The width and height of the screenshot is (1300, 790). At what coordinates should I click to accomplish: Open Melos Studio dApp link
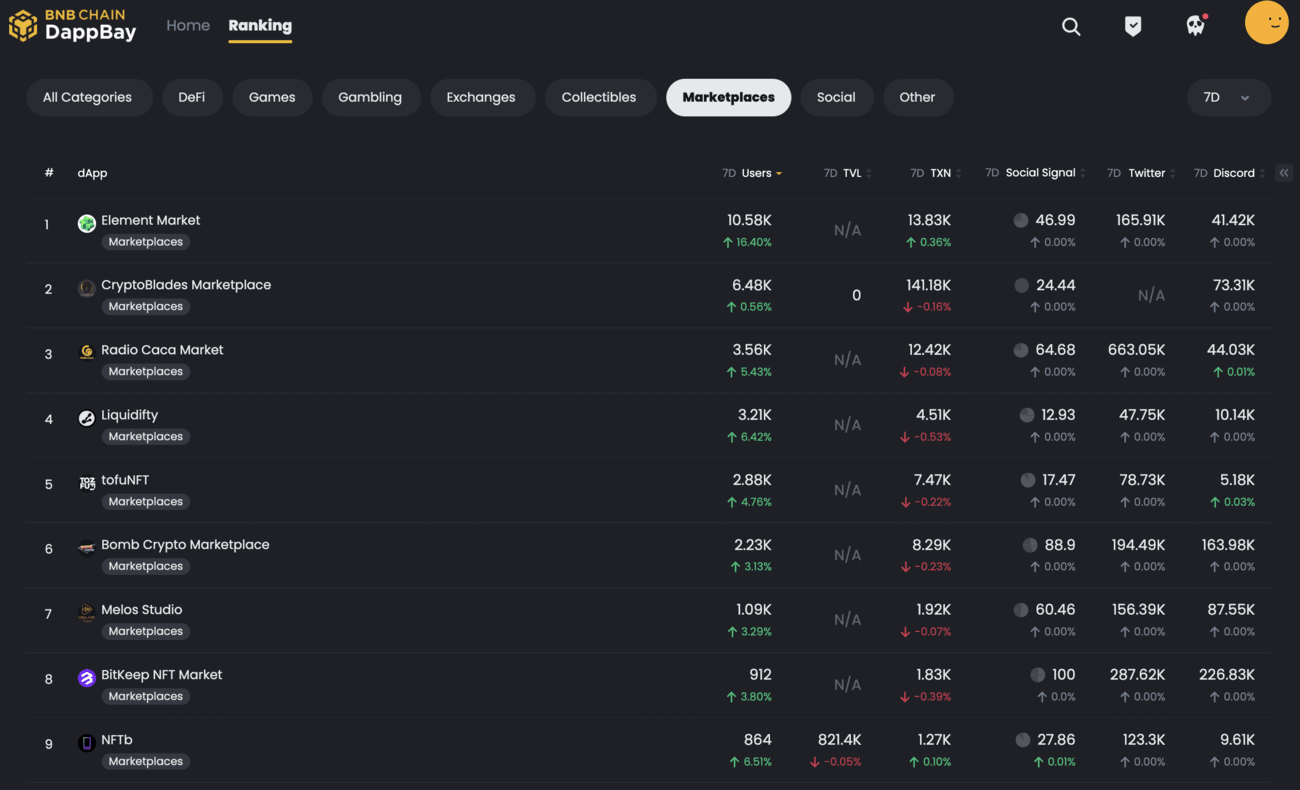(x=142, y=610)
